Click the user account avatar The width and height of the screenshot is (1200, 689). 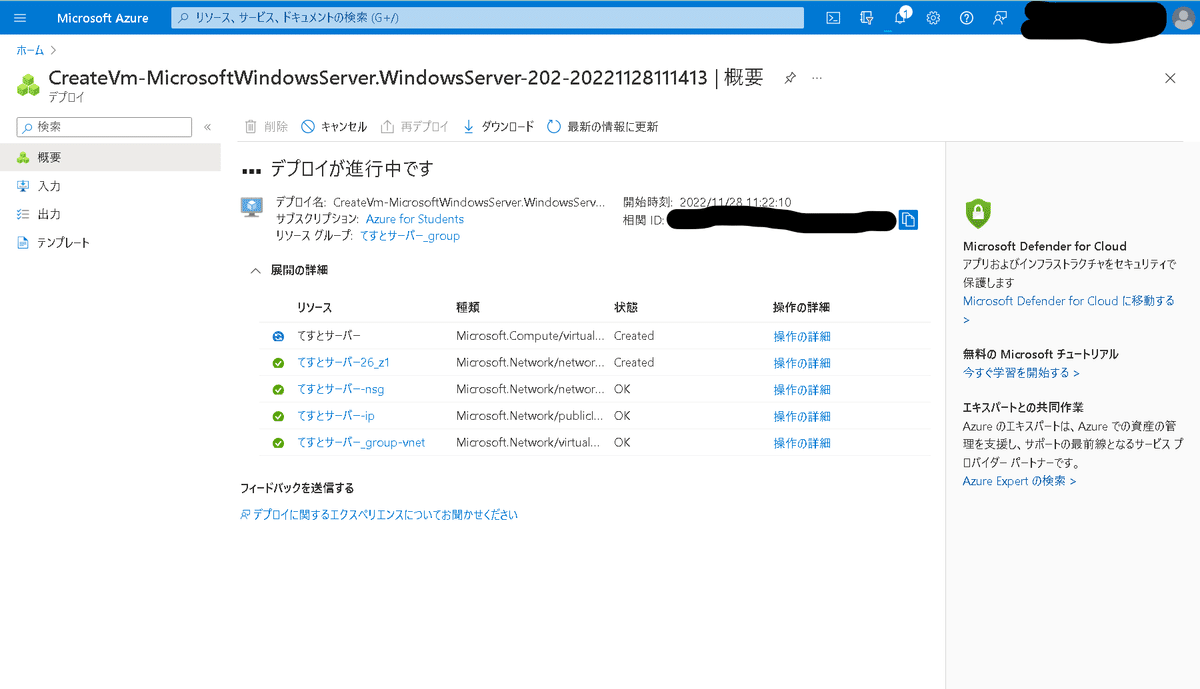pyautogui.click(x=1183, y=18)
